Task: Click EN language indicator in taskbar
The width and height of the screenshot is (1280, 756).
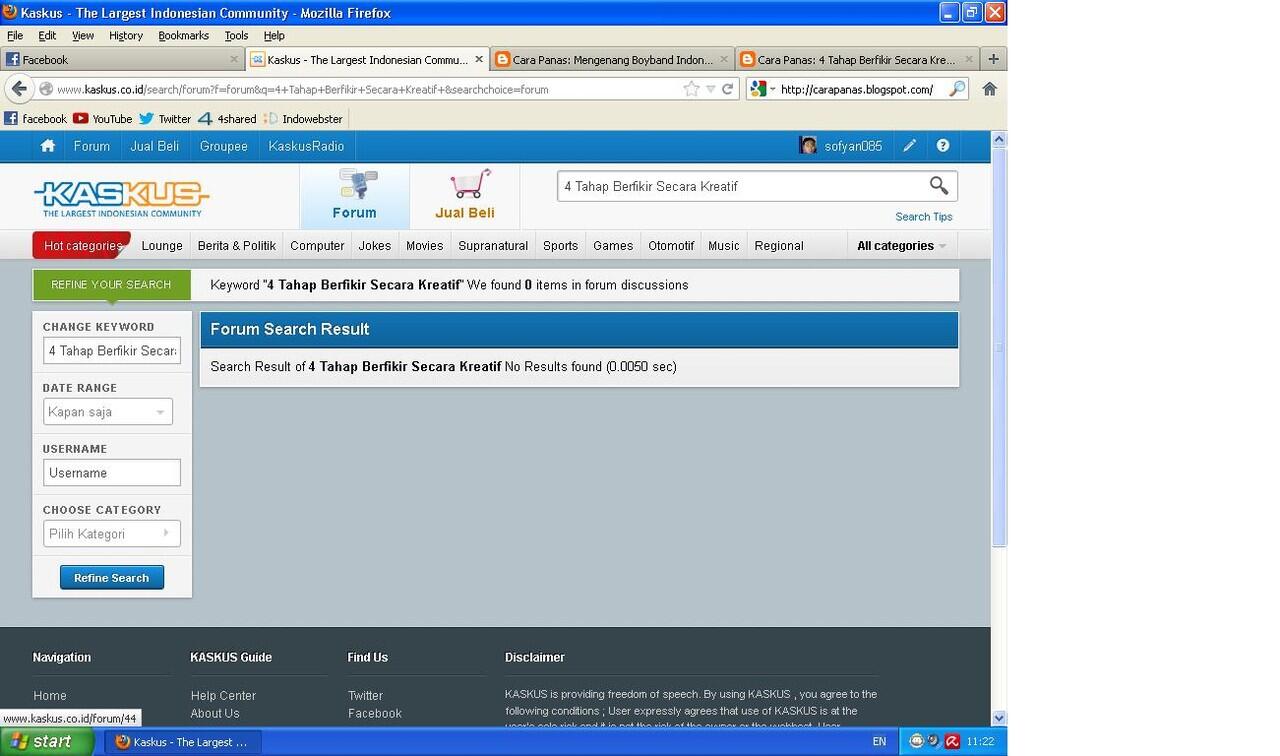Action: coord(879,742)
